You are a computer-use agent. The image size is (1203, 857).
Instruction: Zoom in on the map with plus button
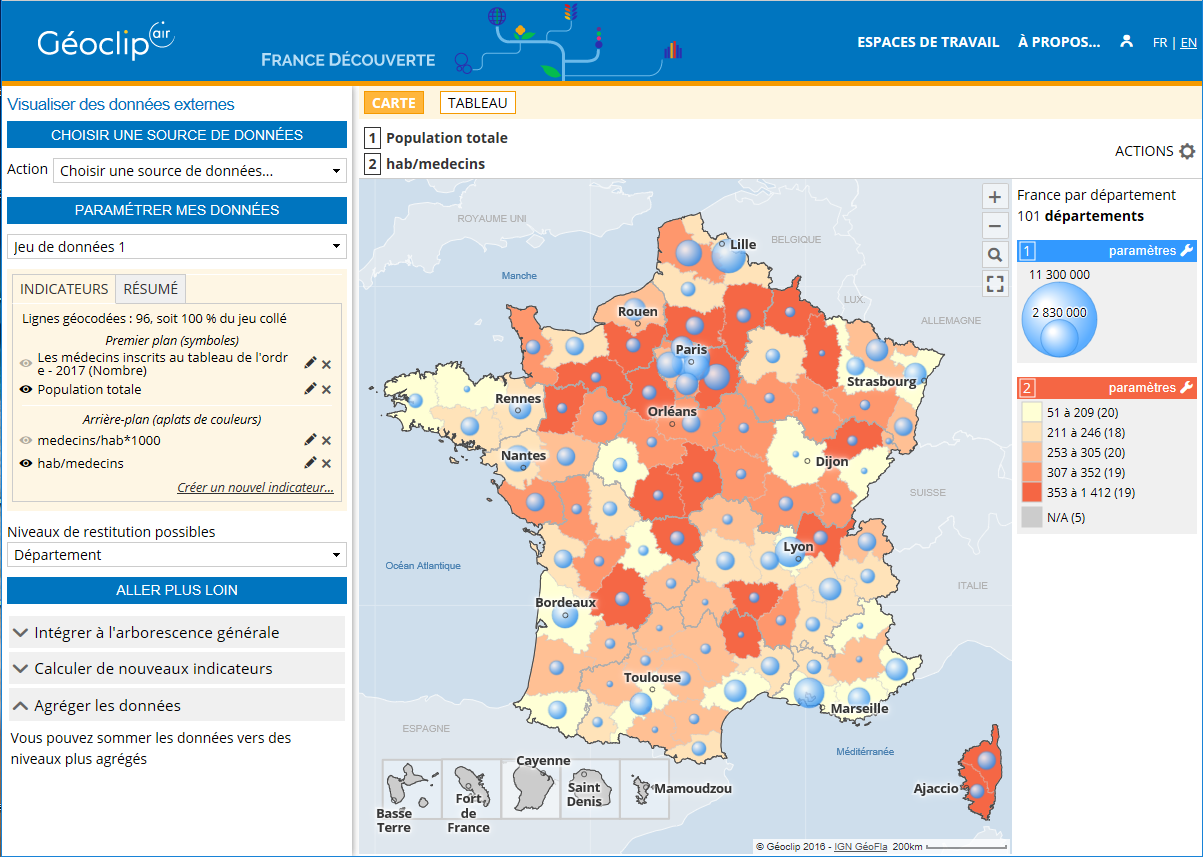tap(994, 197)
